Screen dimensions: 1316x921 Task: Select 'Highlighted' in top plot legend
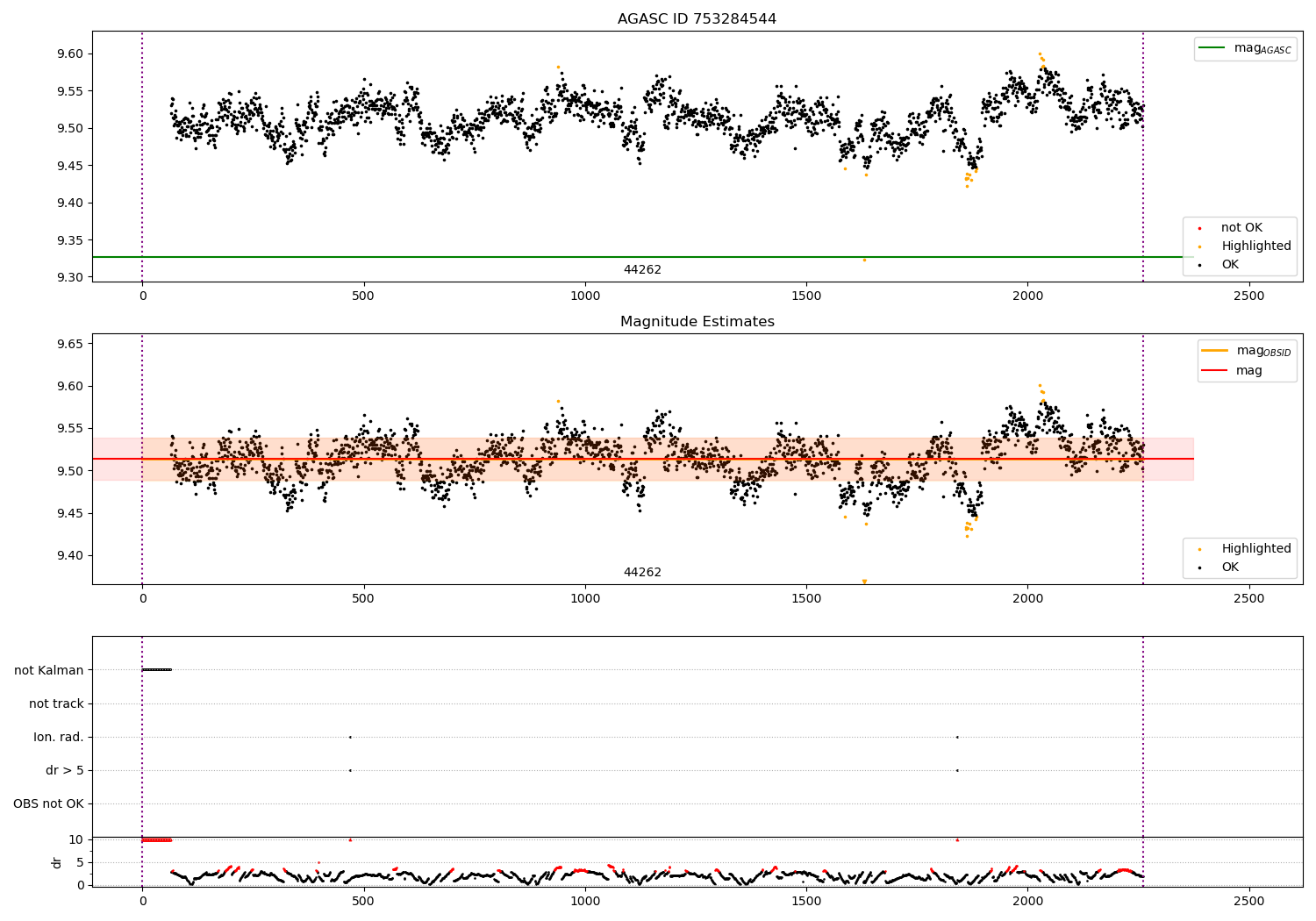pos(1256,246)
